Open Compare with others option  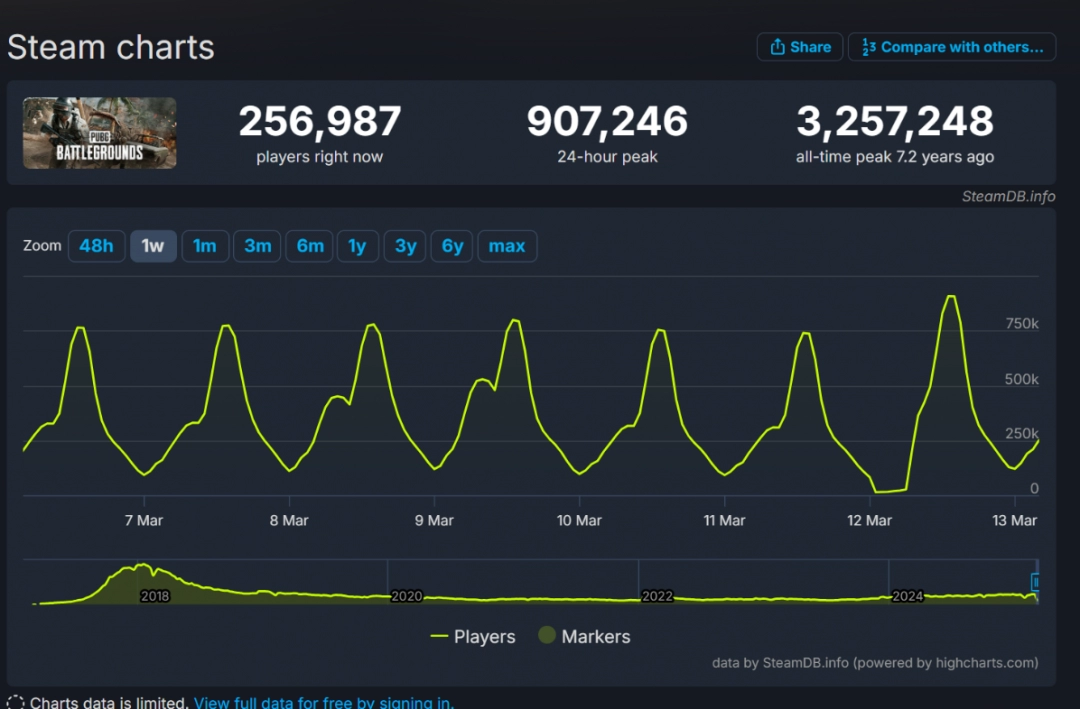point(951,47)
